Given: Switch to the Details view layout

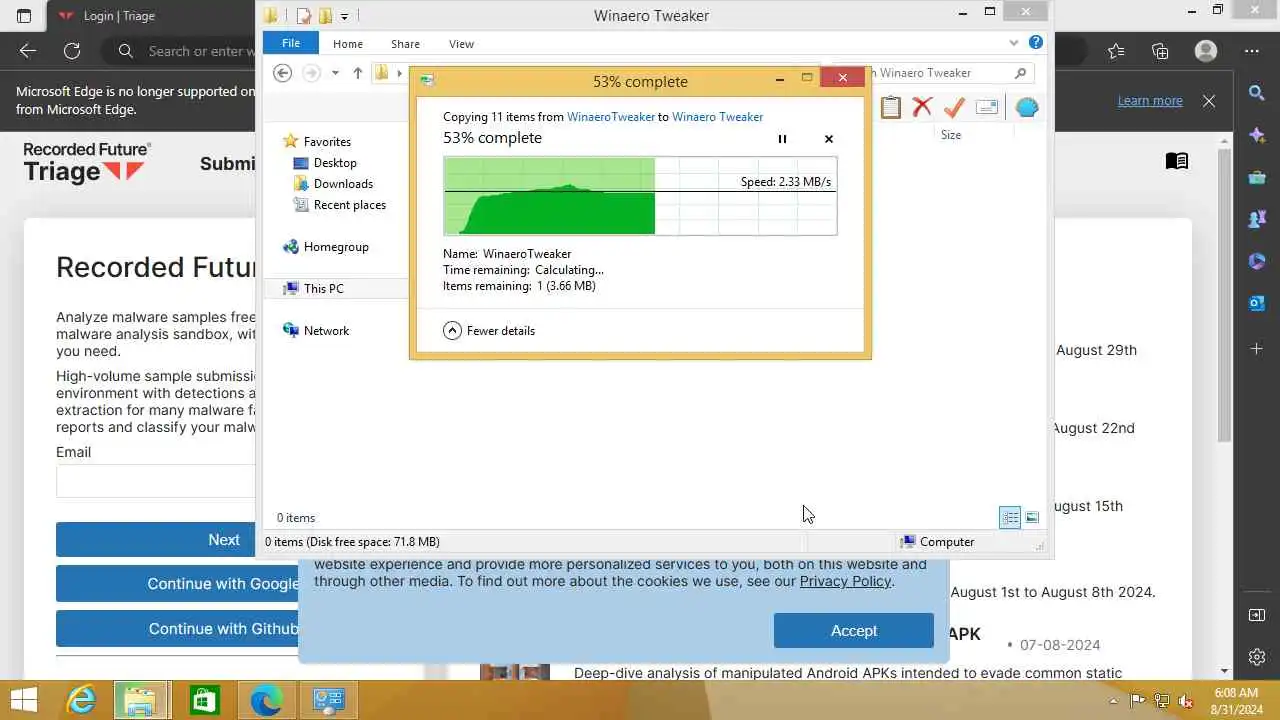Looking at the screenshot, I should tap(1010, 517).
